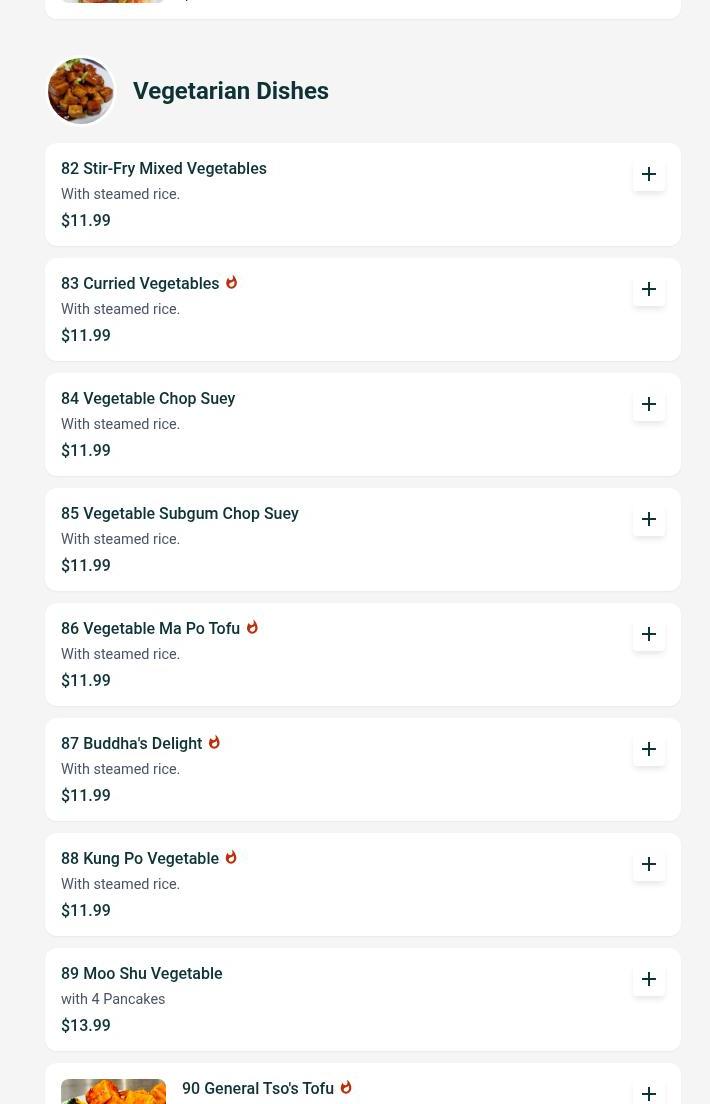Click the $13.99 Moo Shu Vegetable price
Viewport: 710px width, 1104px height.
tap(86, 1026)
